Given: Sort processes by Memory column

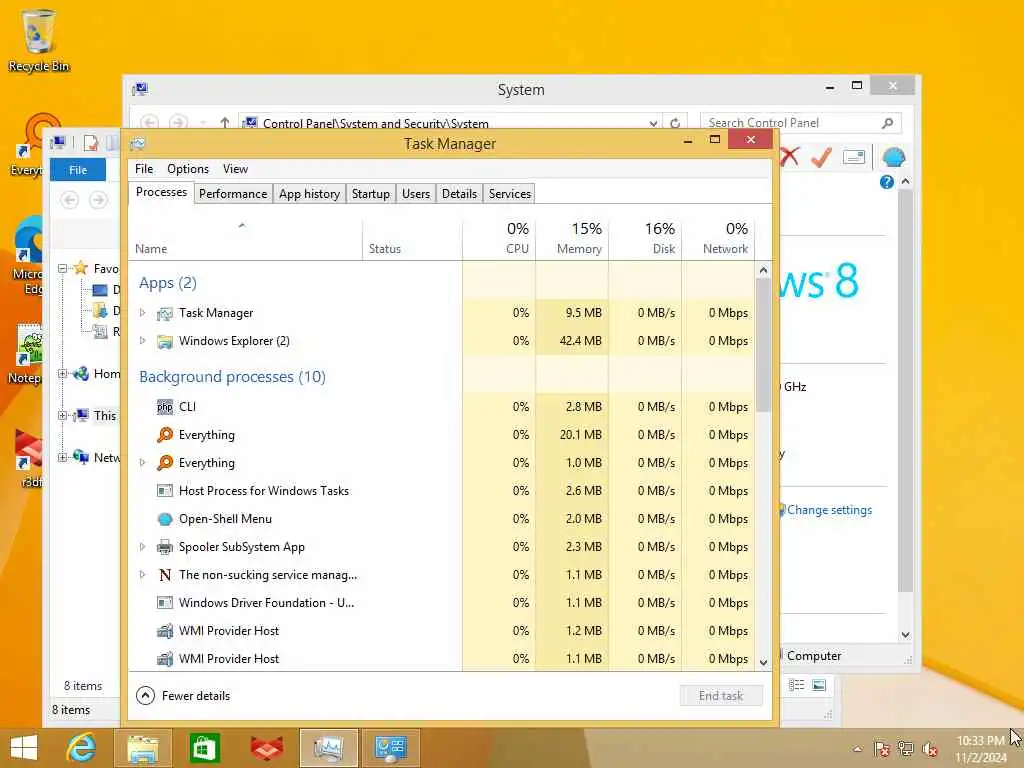Looking at the screenshot, I should (x=572, y=240).
